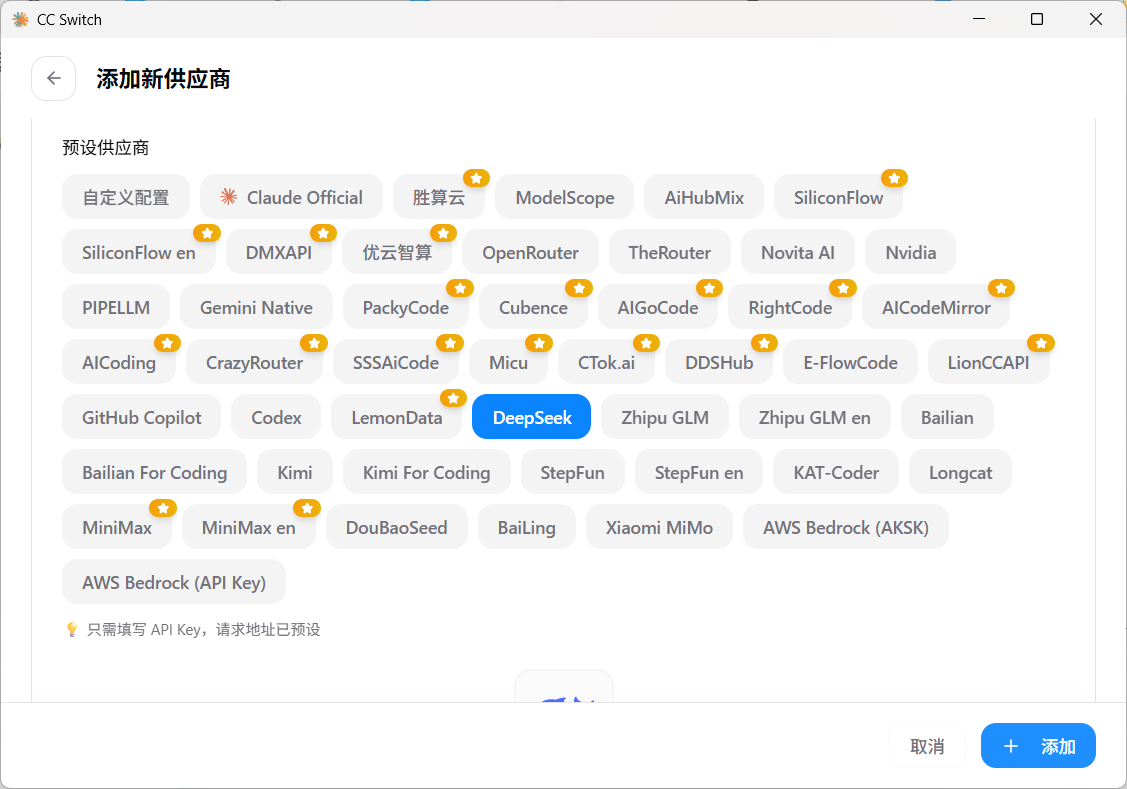This screenshot has height=789, width=1127.
Task: Choose the 自定义配置 preset
Action: (x=126, y=197)
